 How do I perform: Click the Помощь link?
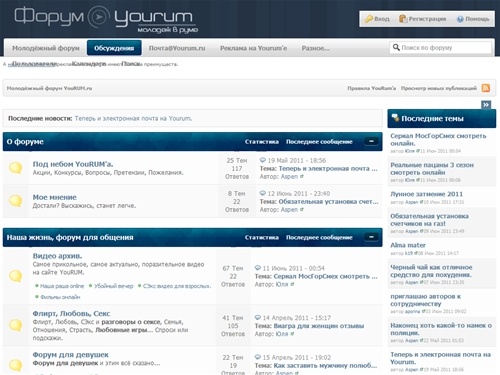[x=477, y=19]
